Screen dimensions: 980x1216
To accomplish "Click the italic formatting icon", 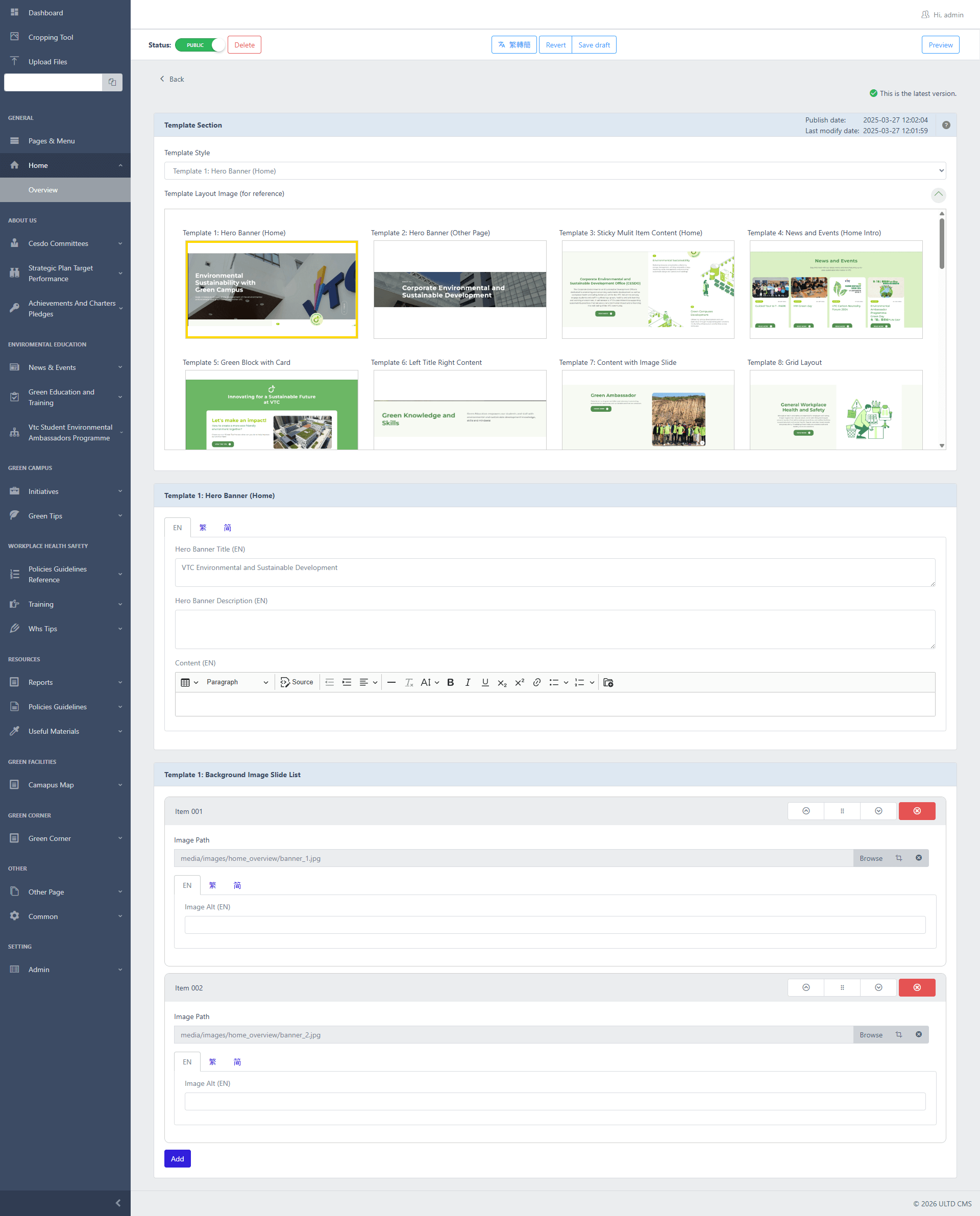I will pyautogui.click(x=468, y=682).
